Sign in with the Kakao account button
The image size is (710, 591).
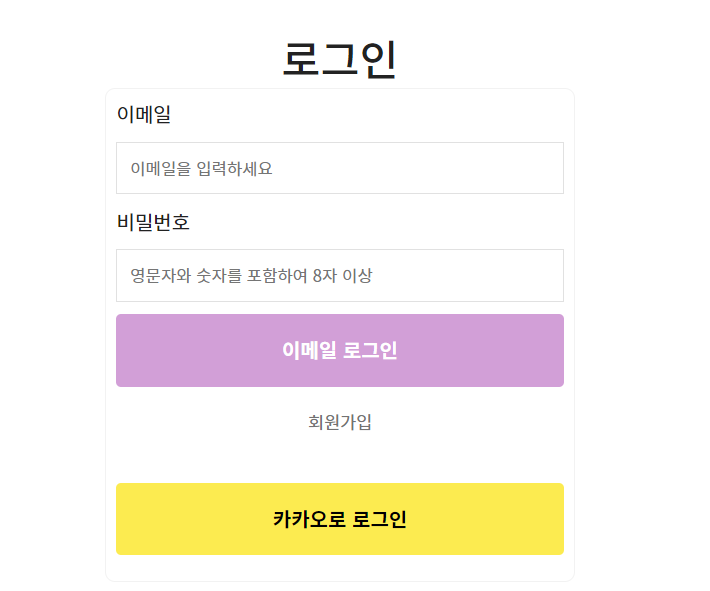click(x=340, y=519)
